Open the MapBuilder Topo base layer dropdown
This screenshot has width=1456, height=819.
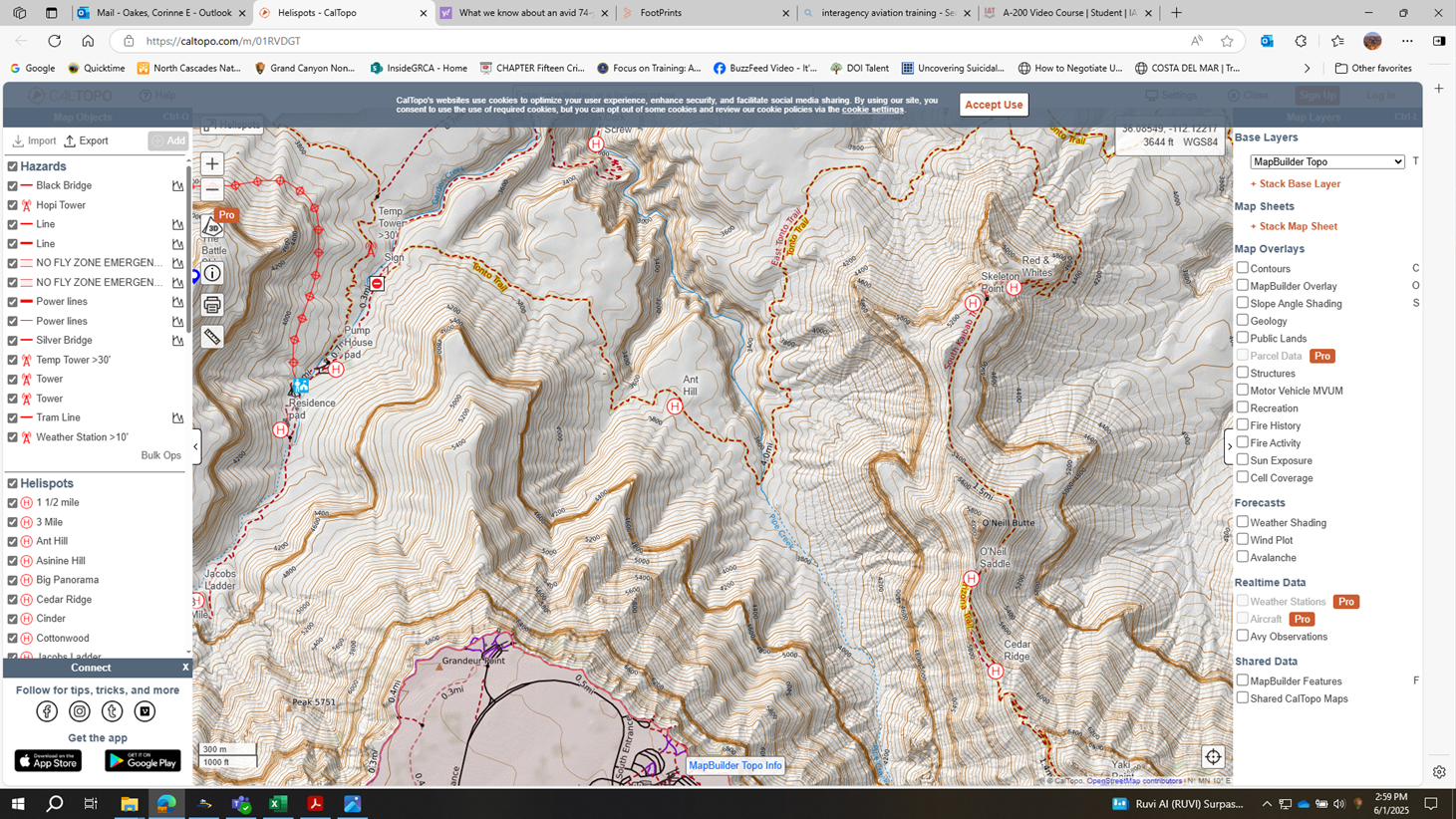(x=1326, y=161)
